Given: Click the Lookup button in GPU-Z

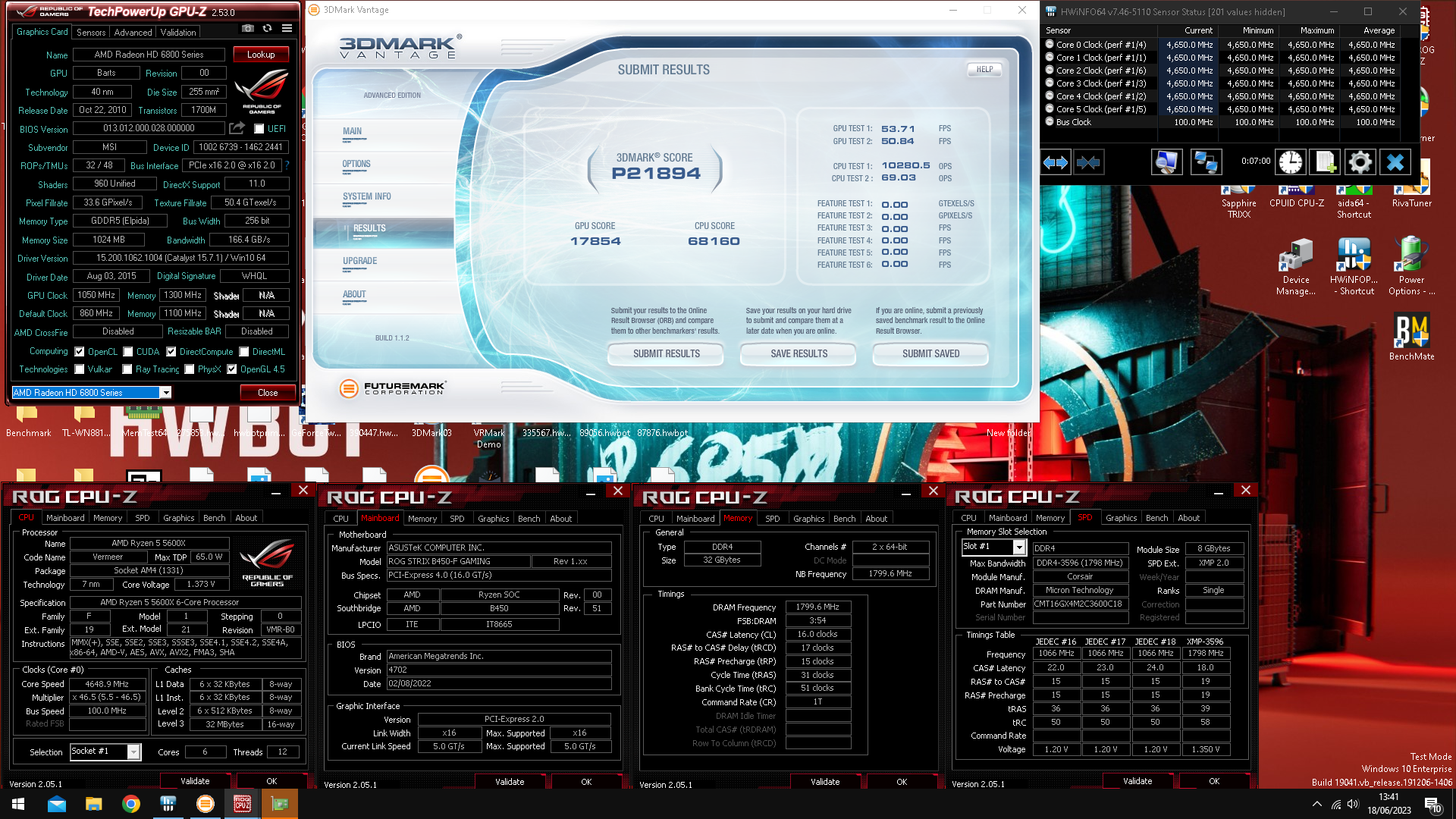Looking at the screenshot, I should coord(261,55).
